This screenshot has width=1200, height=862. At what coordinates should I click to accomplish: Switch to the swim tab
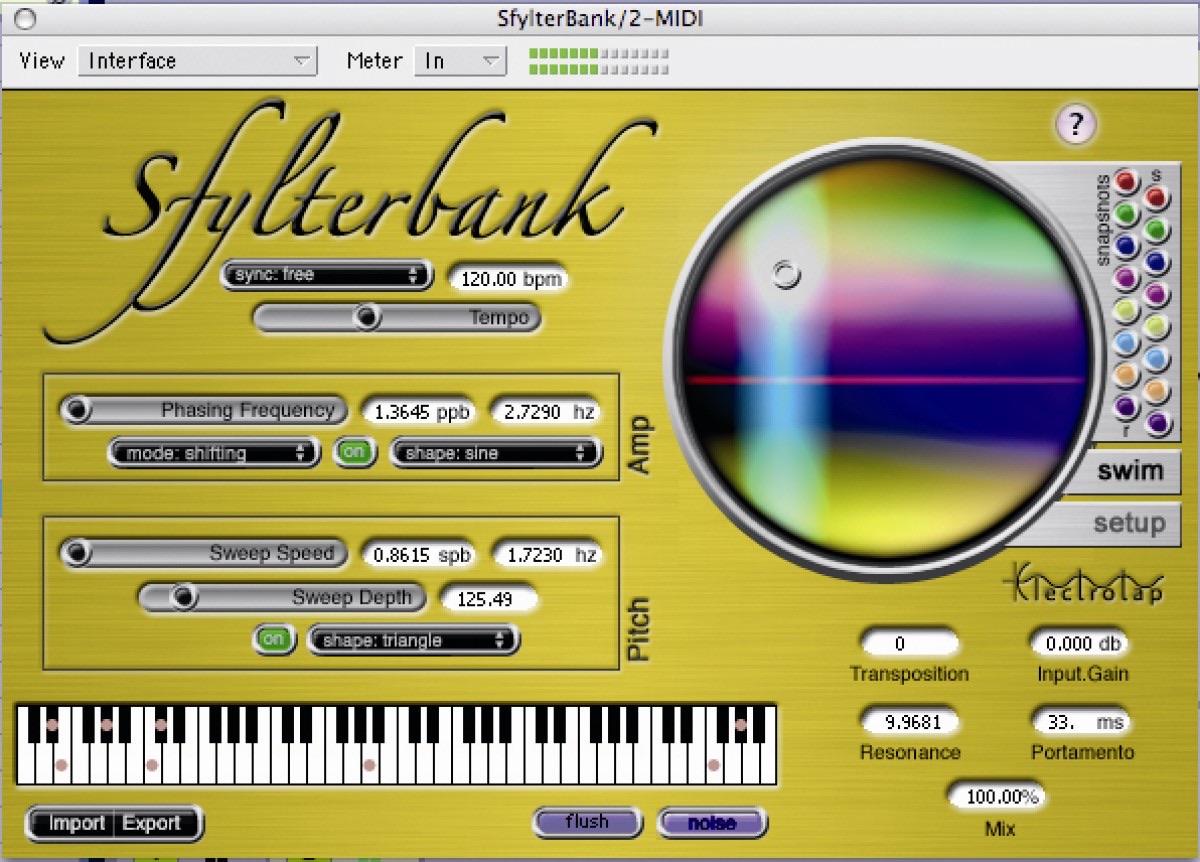pyautogui.click(x=1129, y=471)
